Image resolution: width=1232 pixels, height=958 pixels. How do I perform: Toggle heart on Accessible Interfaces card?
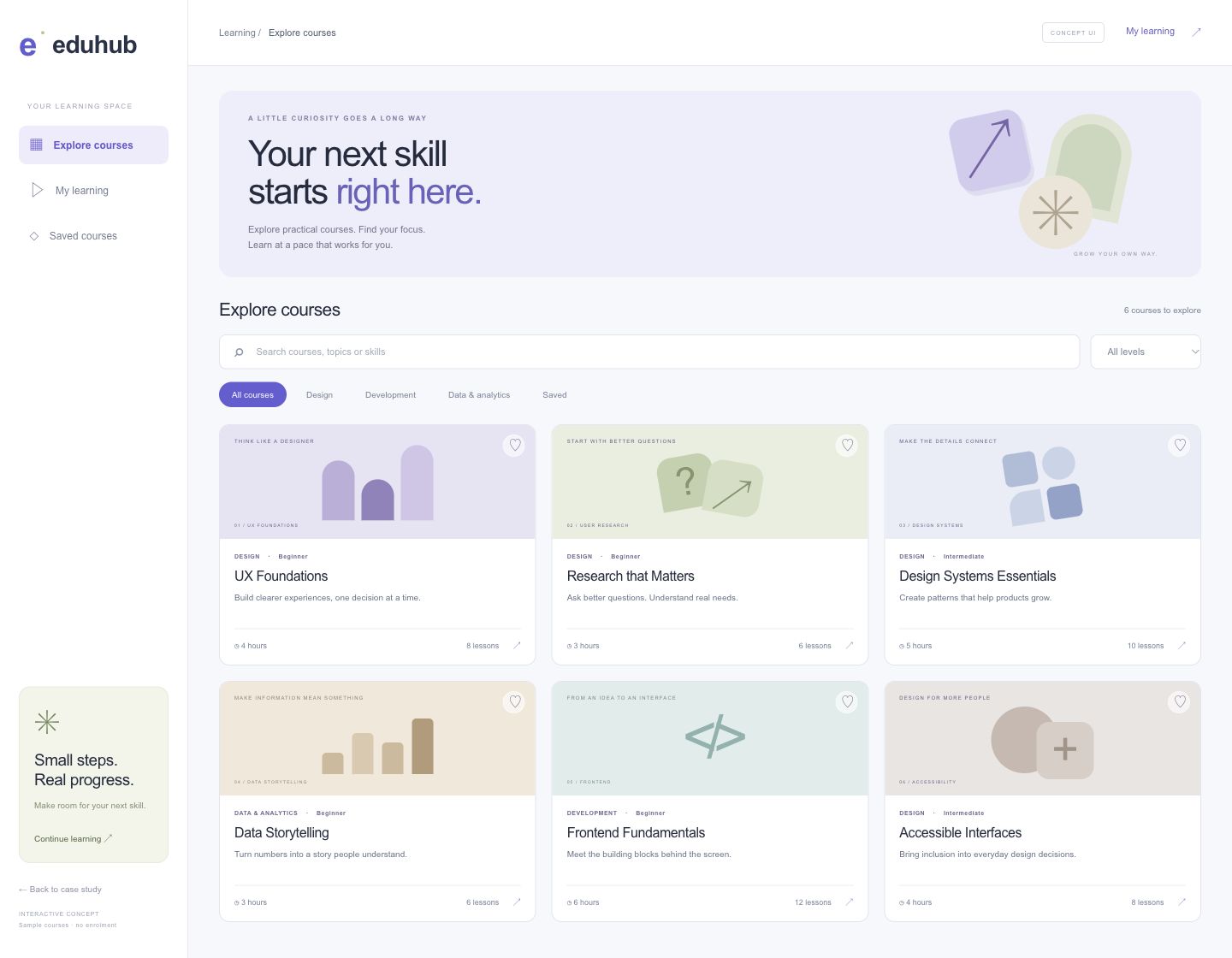pos(1180,701)
